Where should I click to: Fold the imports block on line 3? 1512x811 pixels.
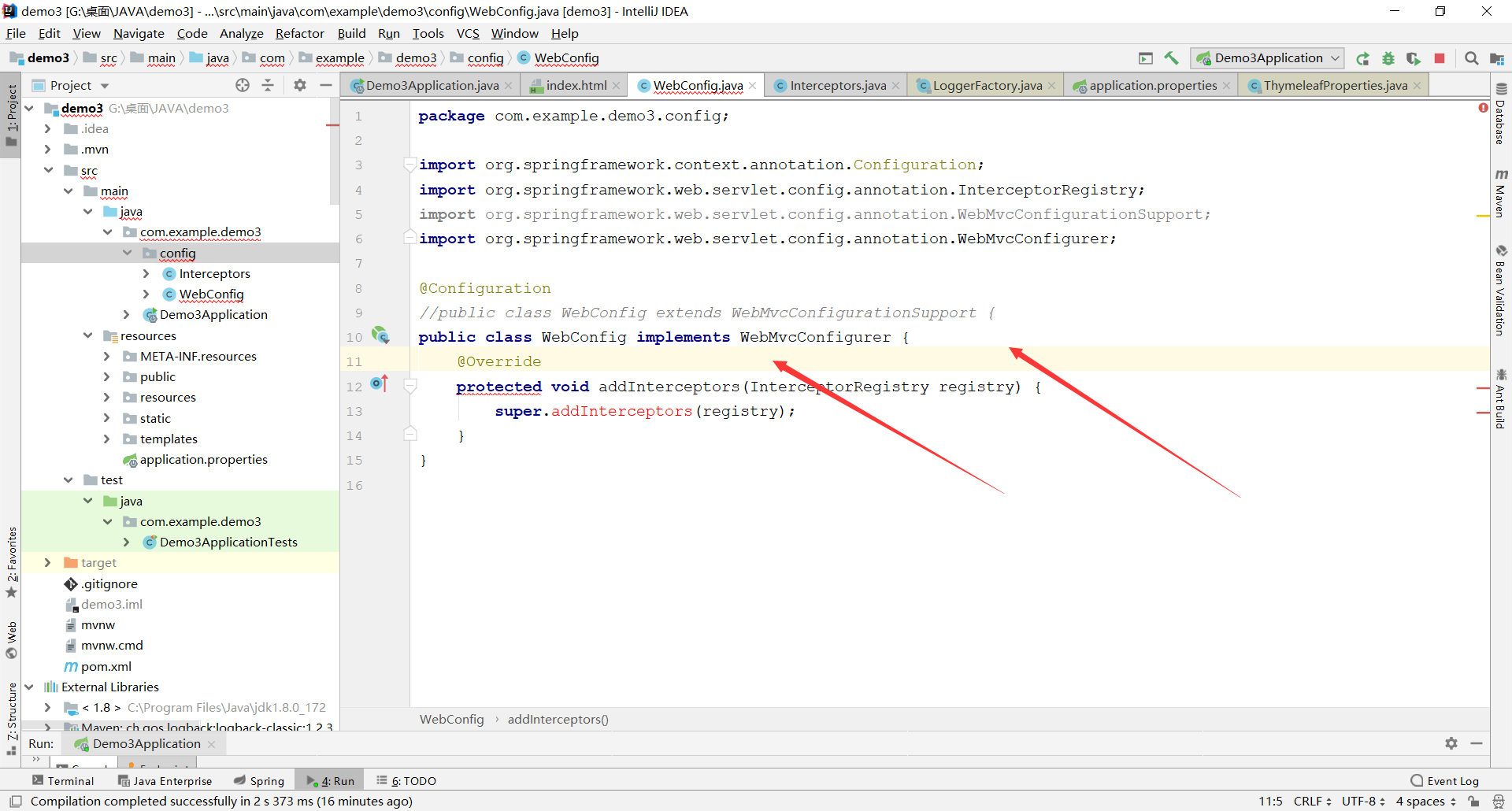pos(409,164)
